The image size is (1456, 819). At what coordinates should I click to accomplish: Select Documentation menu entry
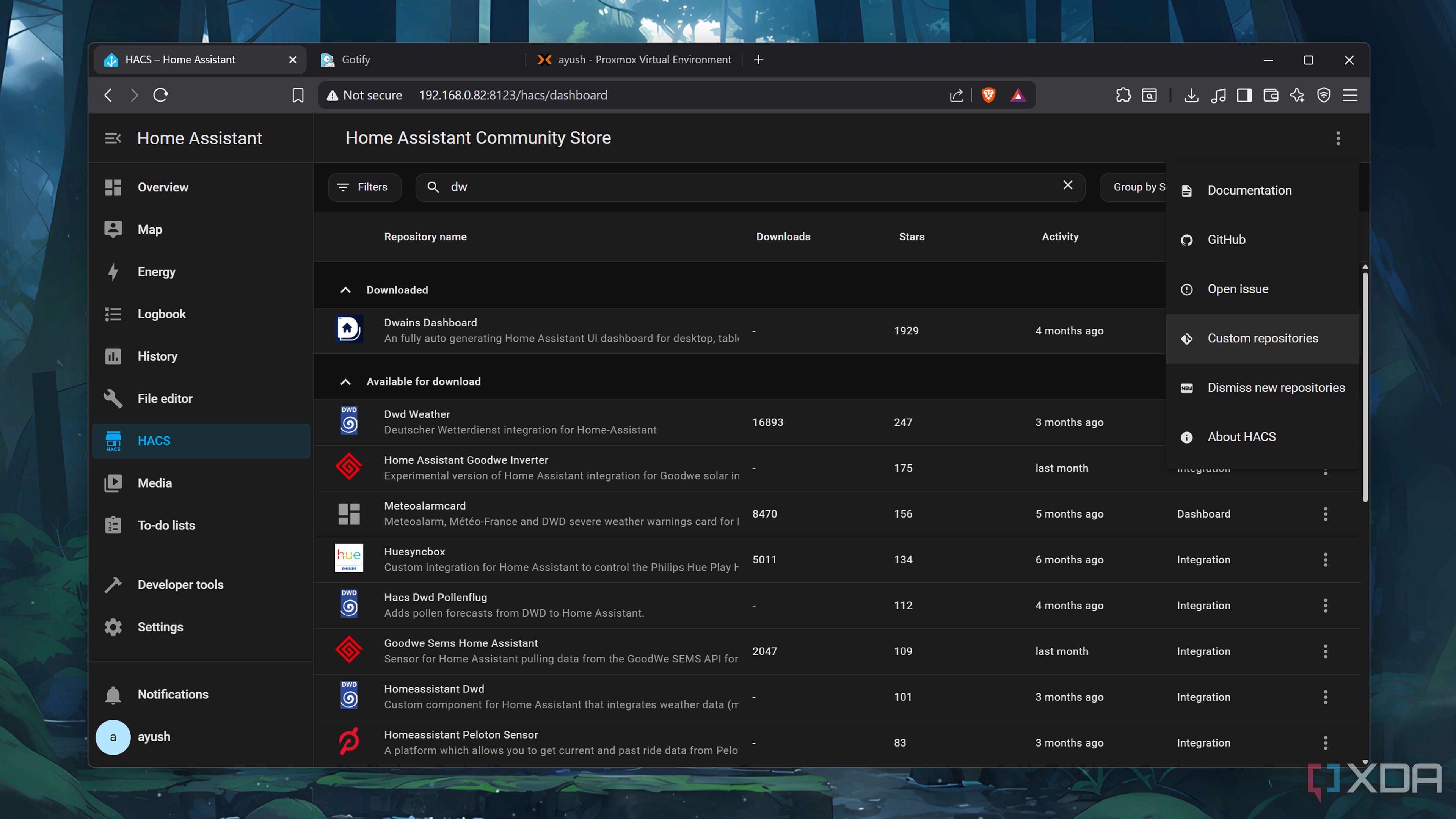pyautogui.click(x=1263, y=190)
